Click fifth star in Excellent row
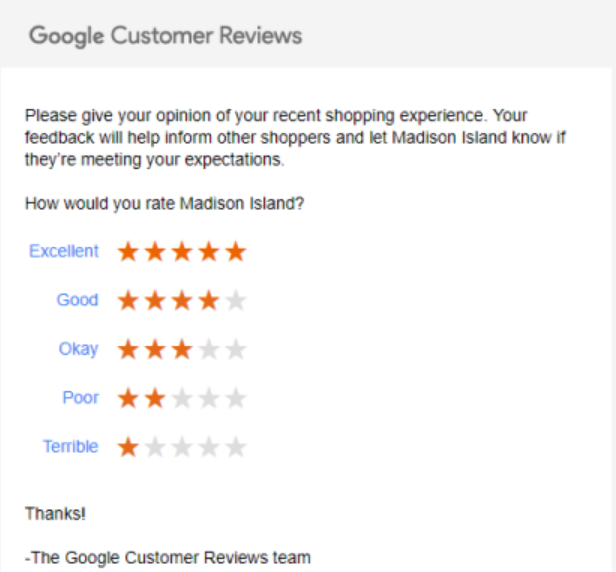 click(x=236, y=251)
